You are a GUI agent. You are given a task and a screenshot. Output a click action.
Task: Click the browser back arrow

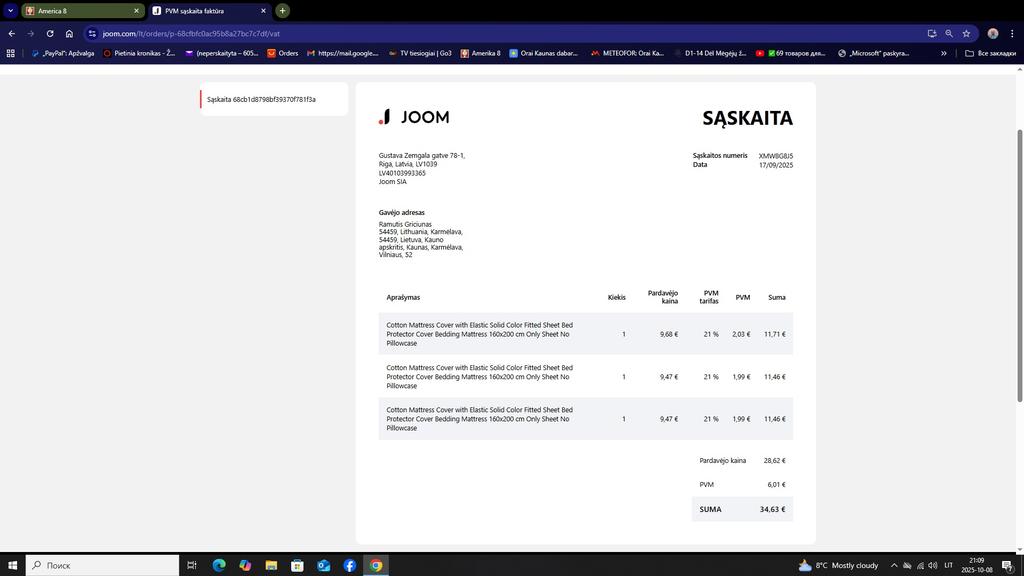(12, 33)
